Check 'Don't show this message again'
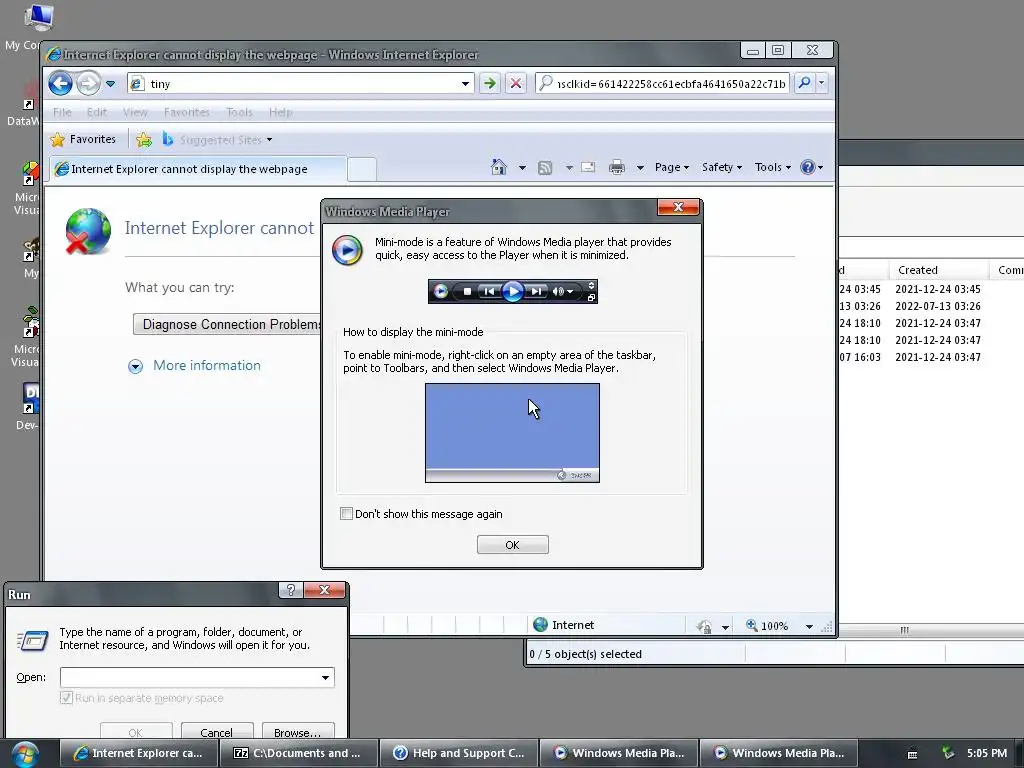Viewport: 1024px width, 768px height. (346, 514)
